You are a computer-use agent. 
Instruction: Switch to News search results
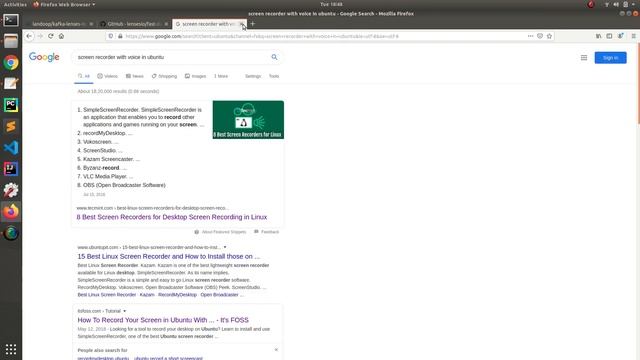pyautogui.click(x=135, y=76)
